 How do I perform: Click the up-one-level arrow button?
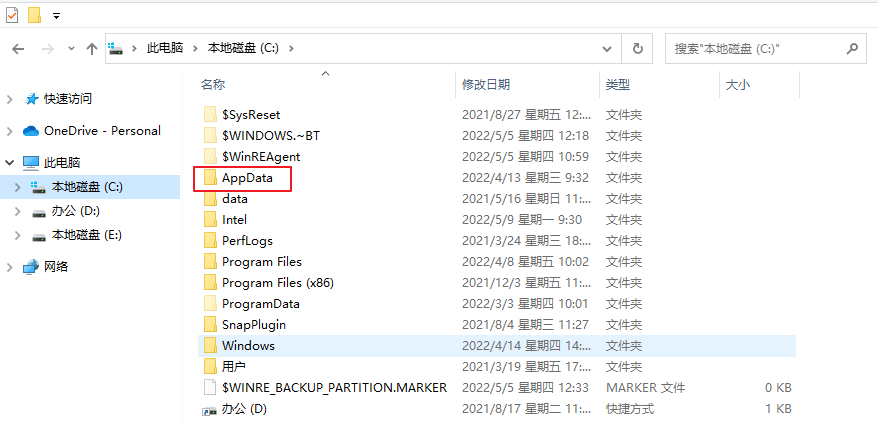(x=92, y=48)
